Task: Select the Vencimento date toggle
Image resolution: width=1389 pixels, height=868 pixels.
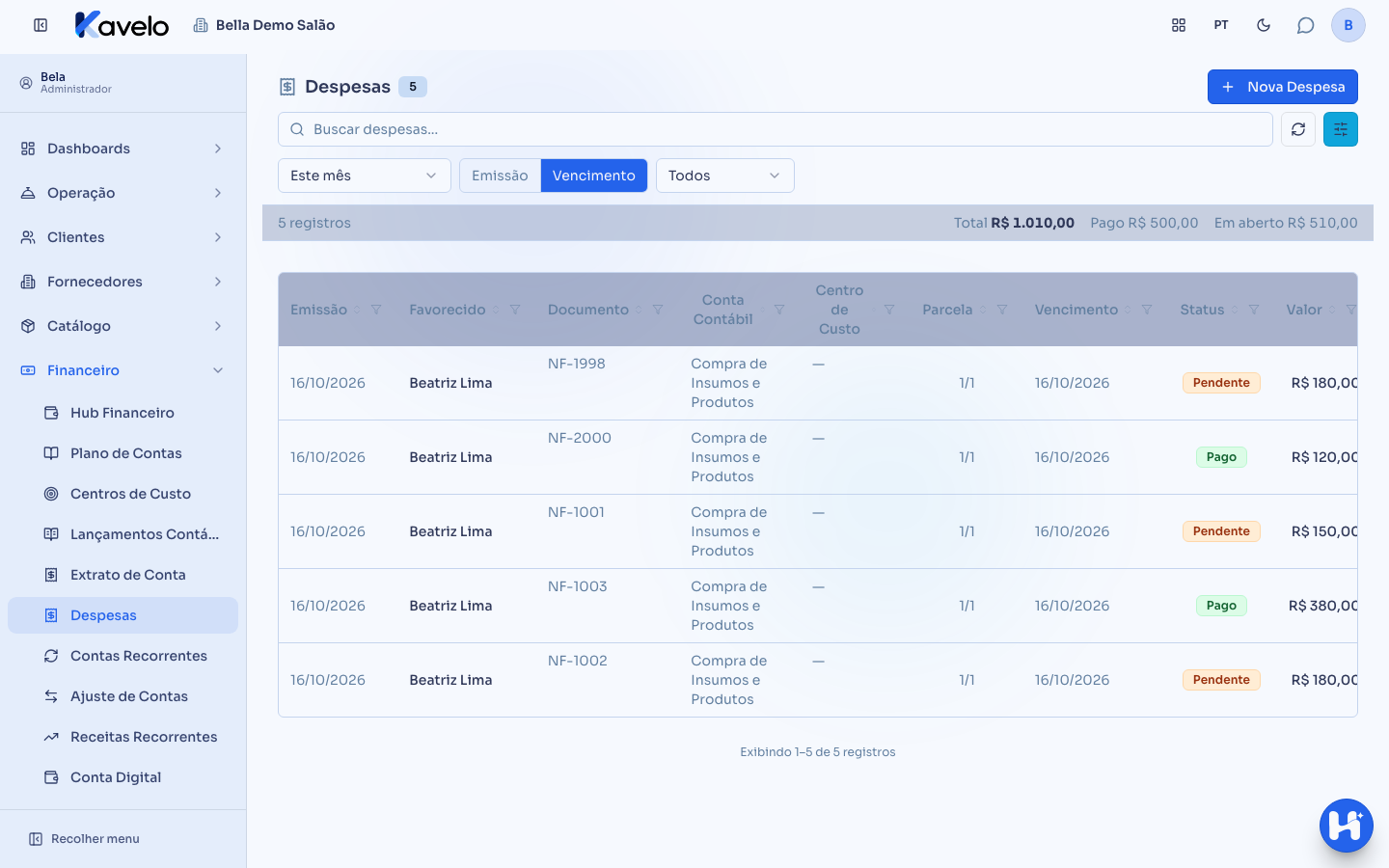Action: coord(594,176)
